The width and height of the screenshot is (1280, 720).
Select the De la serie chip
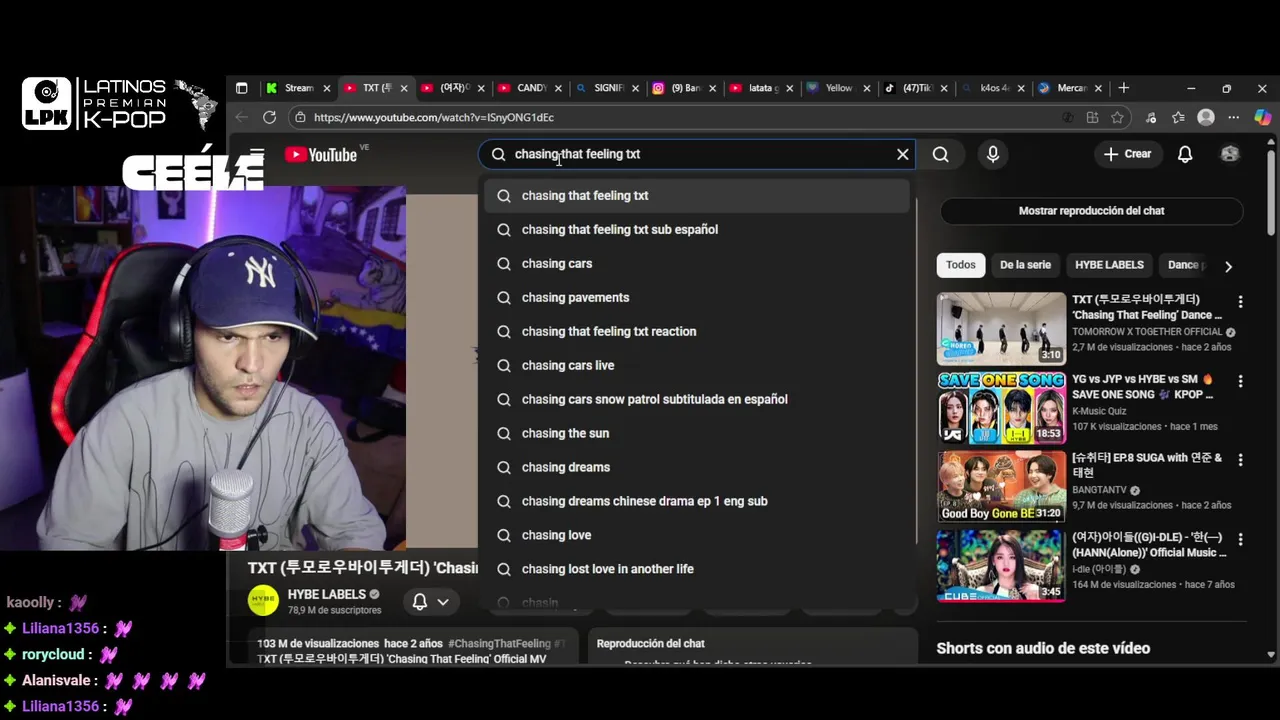pyautogui.click(x=1025, y=265)
